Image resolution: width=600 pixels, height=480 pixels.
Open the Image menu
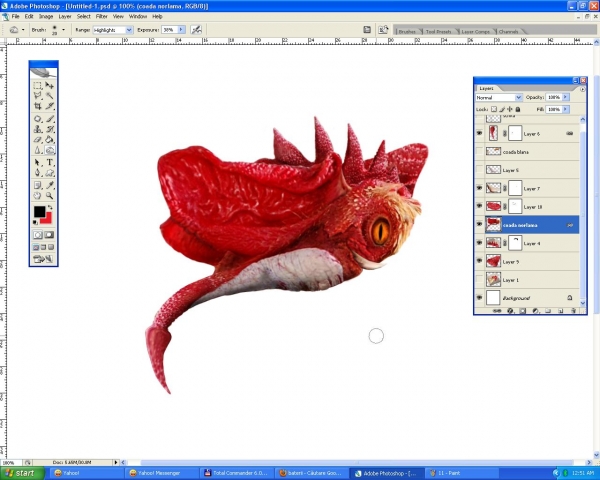coord(46,16)
